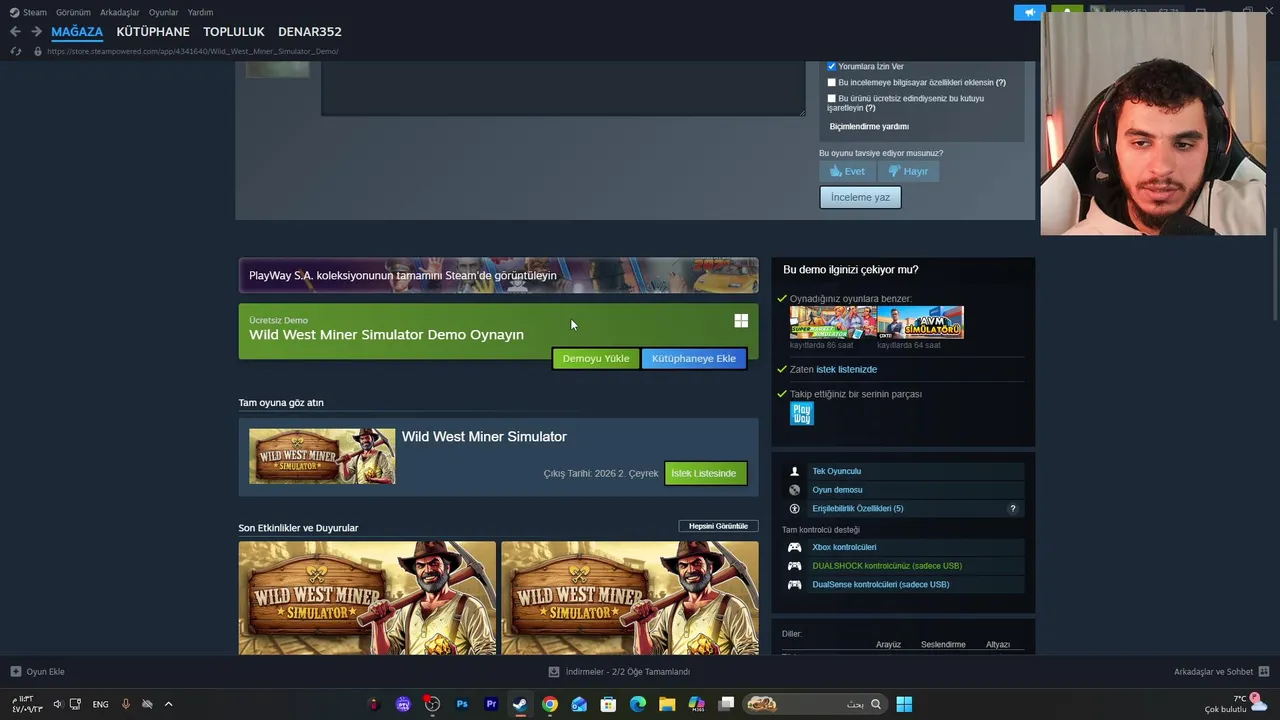This screenshot has width=1280, height=720.
Task: Open the PlayWay franchise logo
Action: tap(802, 413)
